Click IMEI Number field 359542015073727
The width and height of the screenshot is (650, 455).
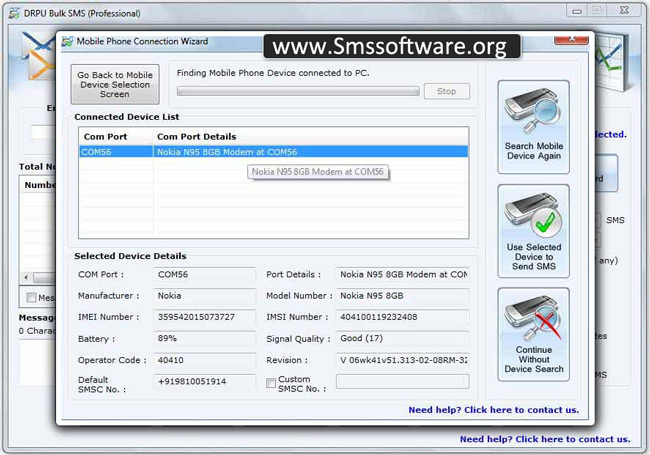204,317
